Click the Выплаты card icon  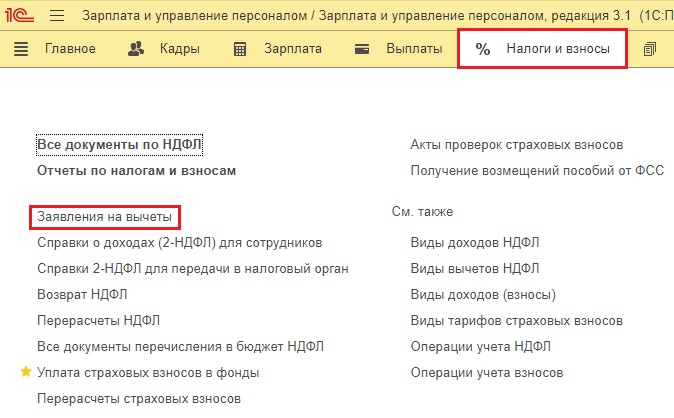[x=362, y=49]
